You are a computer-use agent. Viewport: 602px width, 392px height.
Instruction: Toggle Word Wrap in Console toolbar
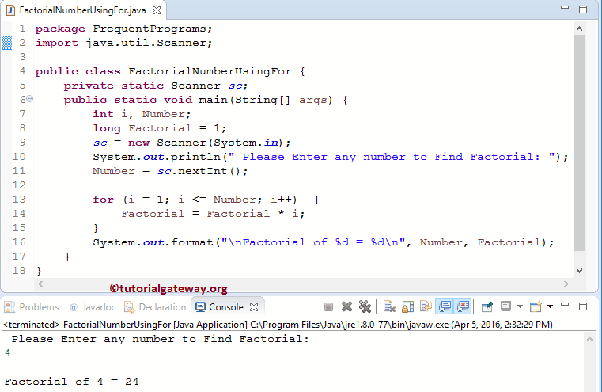[x=426, y=306]
